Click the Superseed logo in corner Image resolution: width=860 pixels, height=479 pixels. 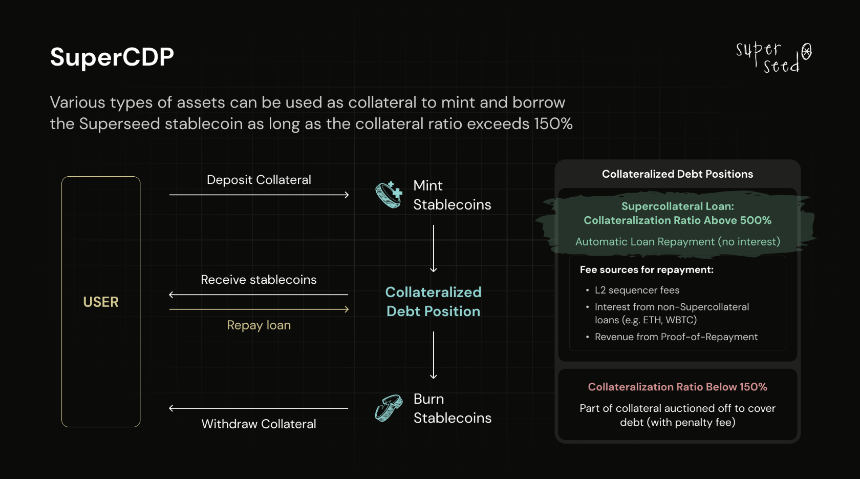(773, 57)
